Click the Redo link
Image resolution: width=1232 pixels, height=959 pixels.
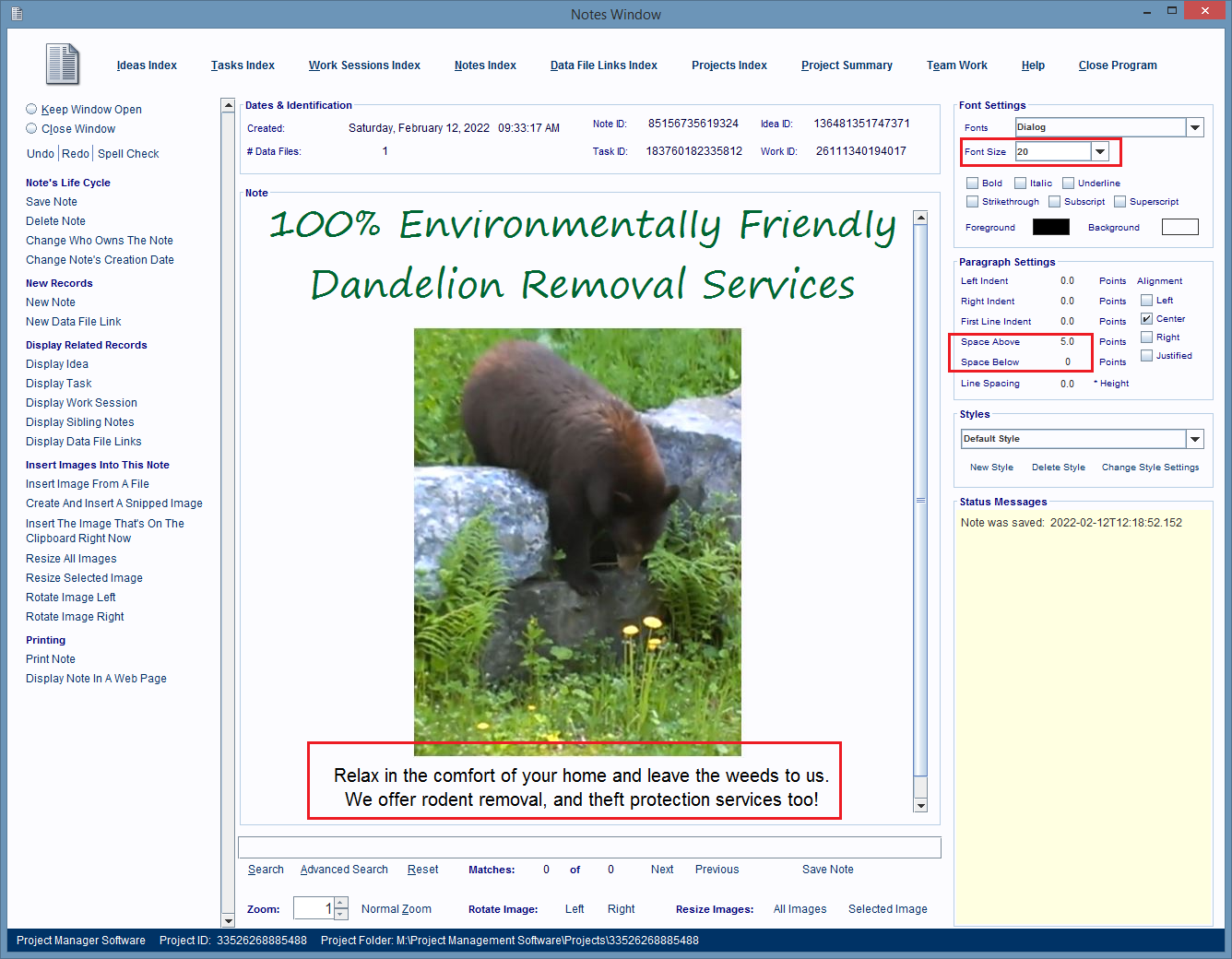pos(76,154)
